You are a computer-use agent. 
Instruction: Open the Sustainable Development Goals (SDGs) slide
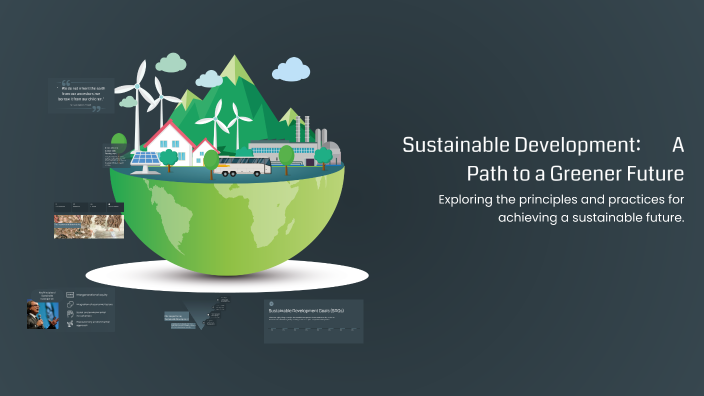pyautogui.click(x=313, y=321)
